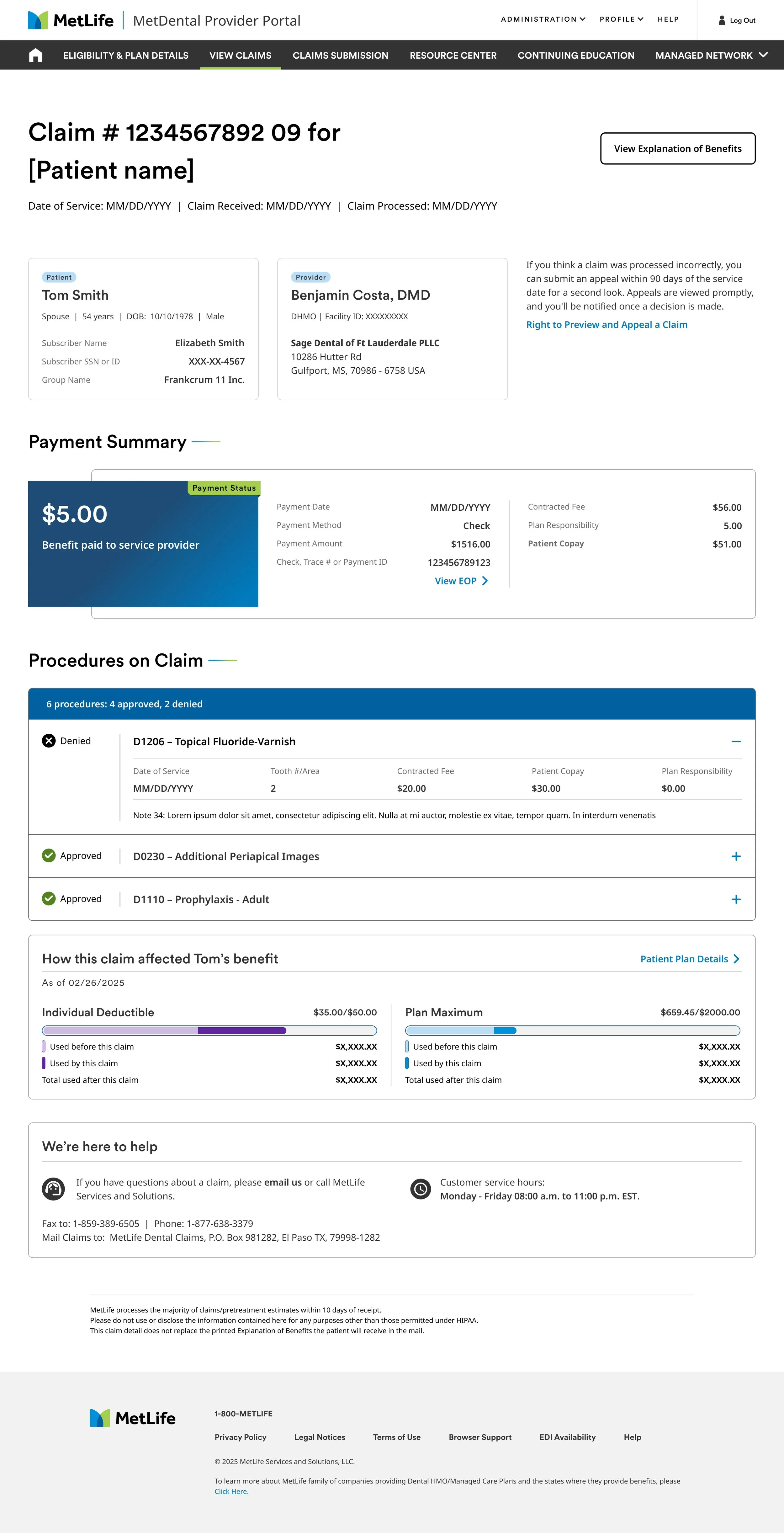
Task: Click light purple Used before this claim swatch
Action: [43, 1046]
